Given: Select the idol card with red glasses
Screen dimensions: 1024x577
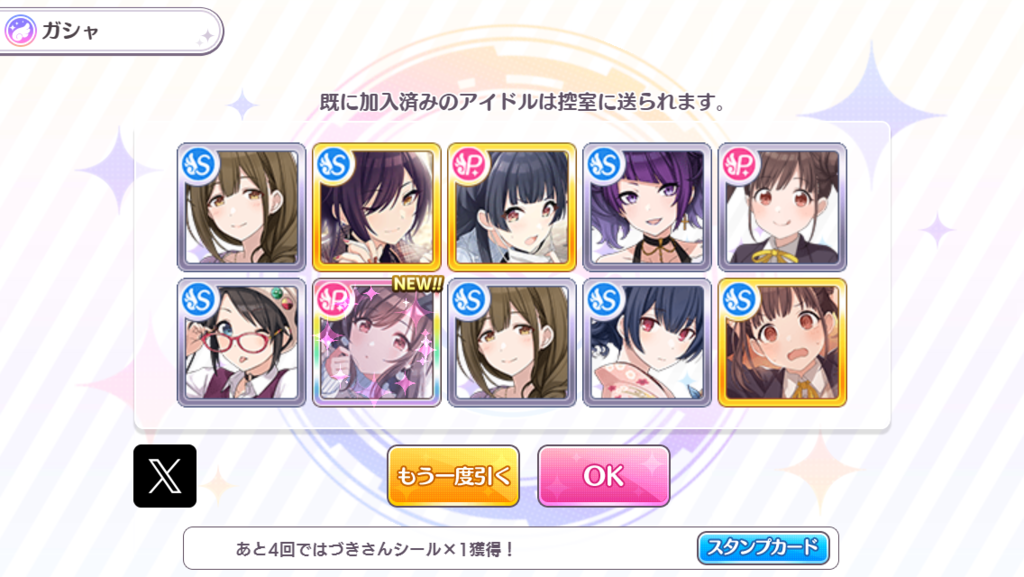Looking at the screenshot, I should 242,343.
